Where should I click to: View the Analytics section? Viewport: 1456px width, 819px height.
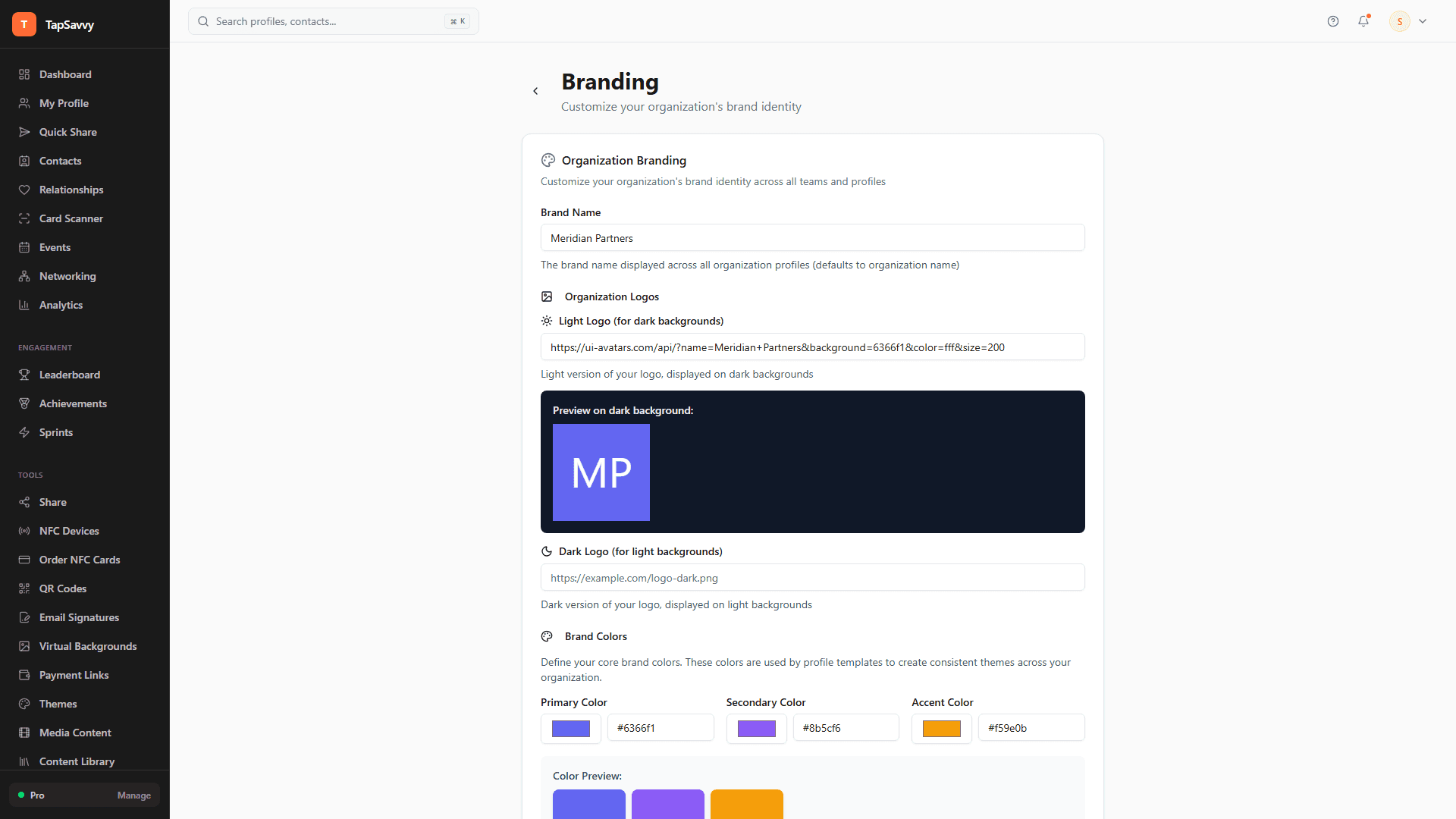point(61,305)
